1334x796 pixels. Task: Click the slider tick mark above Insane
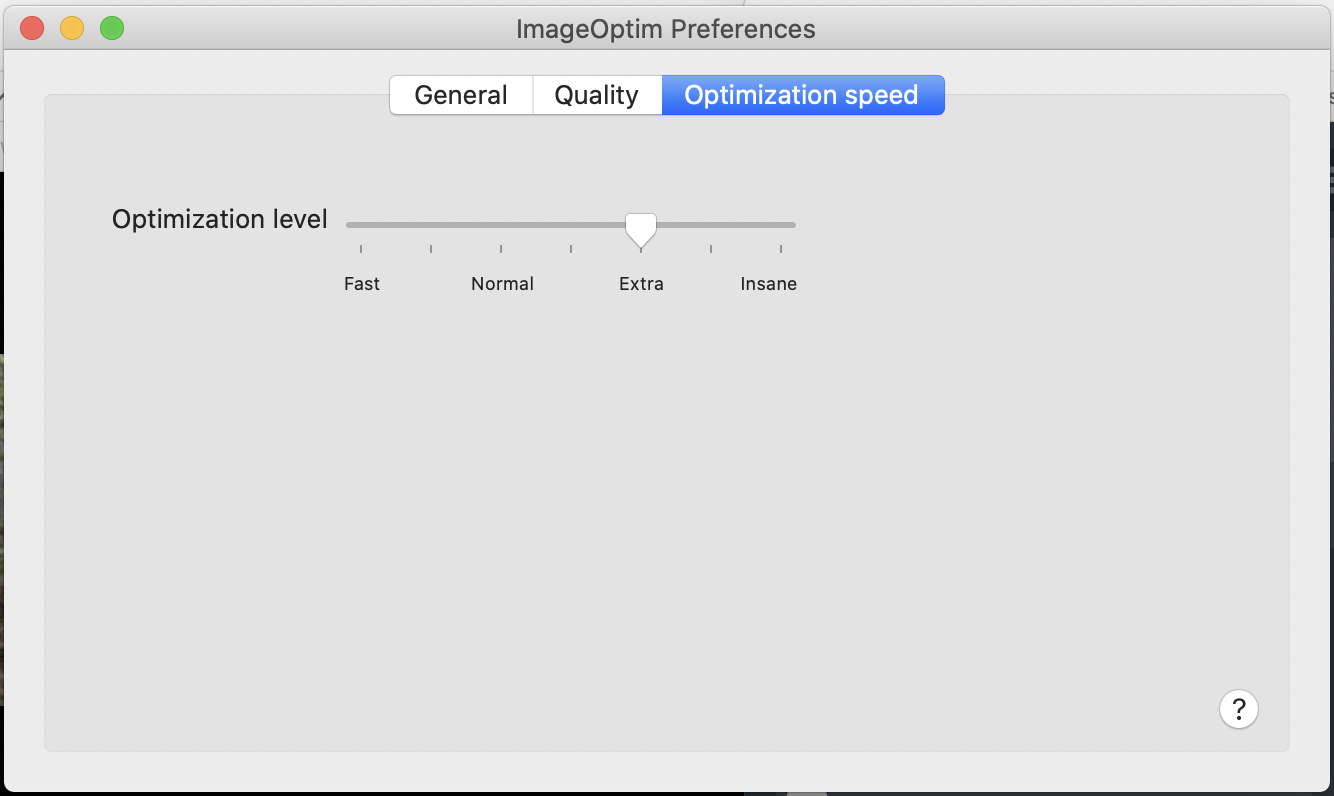[x=781, y=249]
